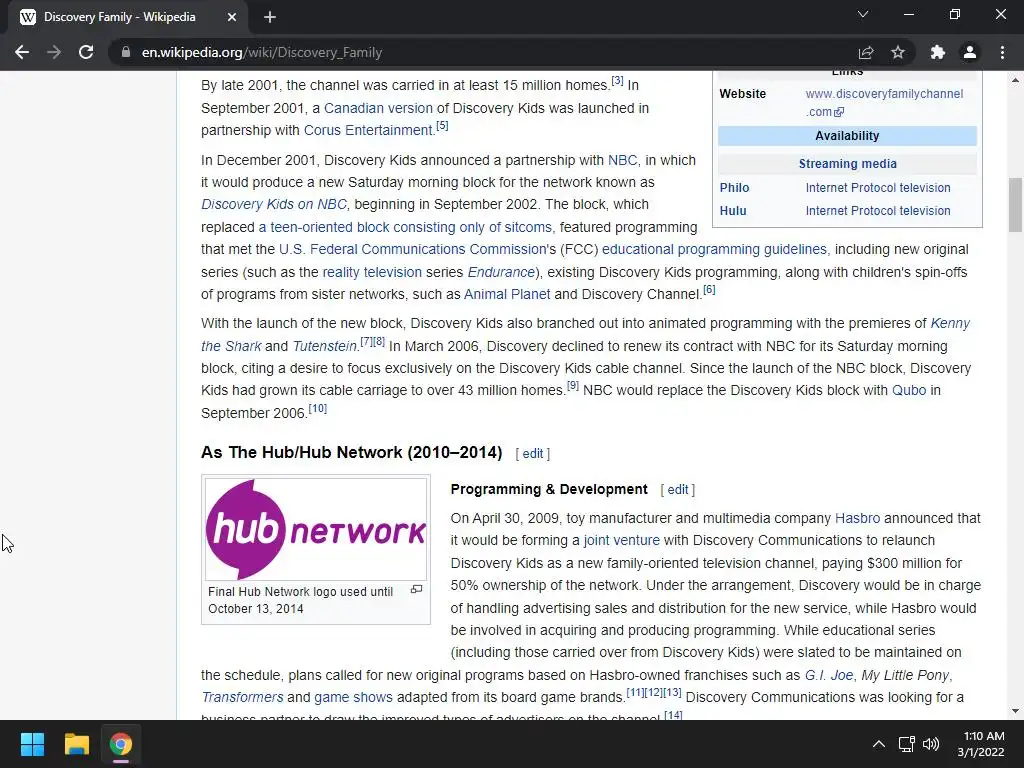Open Philo's Internet Protocol television link
Screen dimensions: 1024x768
pyautogui.click(x=878, y=188)
